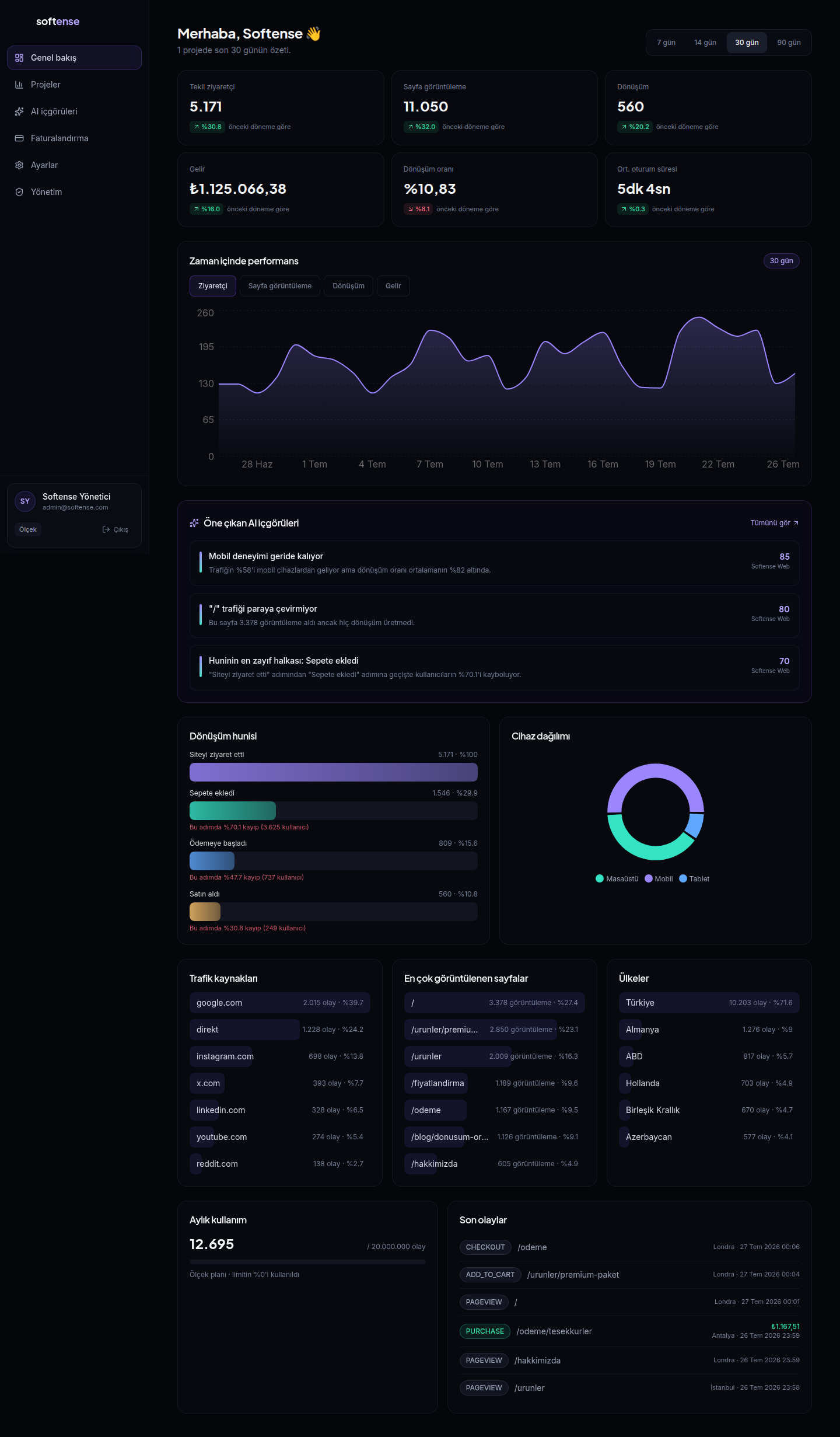Open insight "/" trafiği paraya çevirmiyor
The height and width of the screenshot is (1437, 840).
click(494, 616)
